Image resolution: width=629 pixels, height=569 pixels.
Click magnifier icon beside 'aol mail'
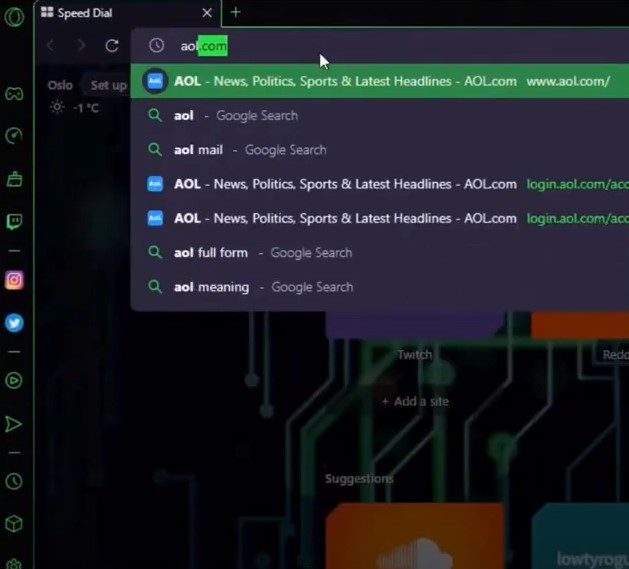pyautogui.click(x=155, y=150)
